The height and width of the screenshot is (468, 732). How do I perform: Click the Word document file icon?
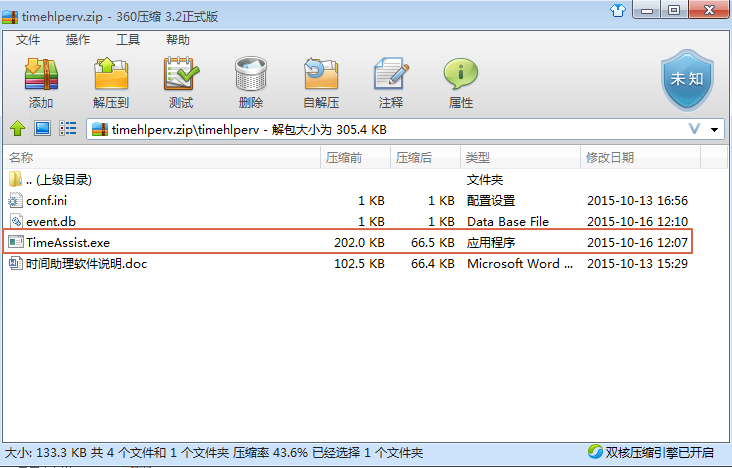coord(15,263)
